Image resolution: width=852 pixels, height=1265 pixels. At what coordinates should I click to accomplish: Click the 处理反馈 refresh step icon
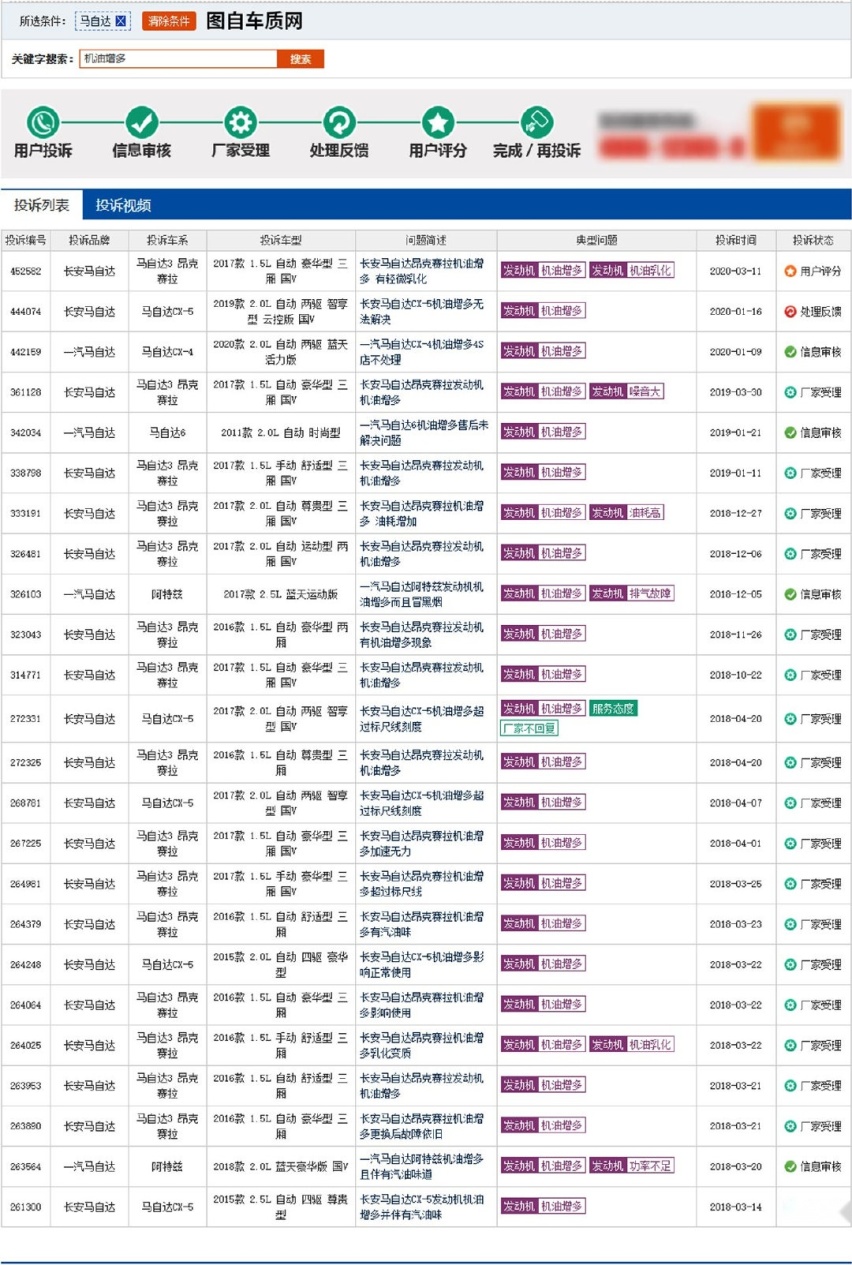[x=339, y=123]
